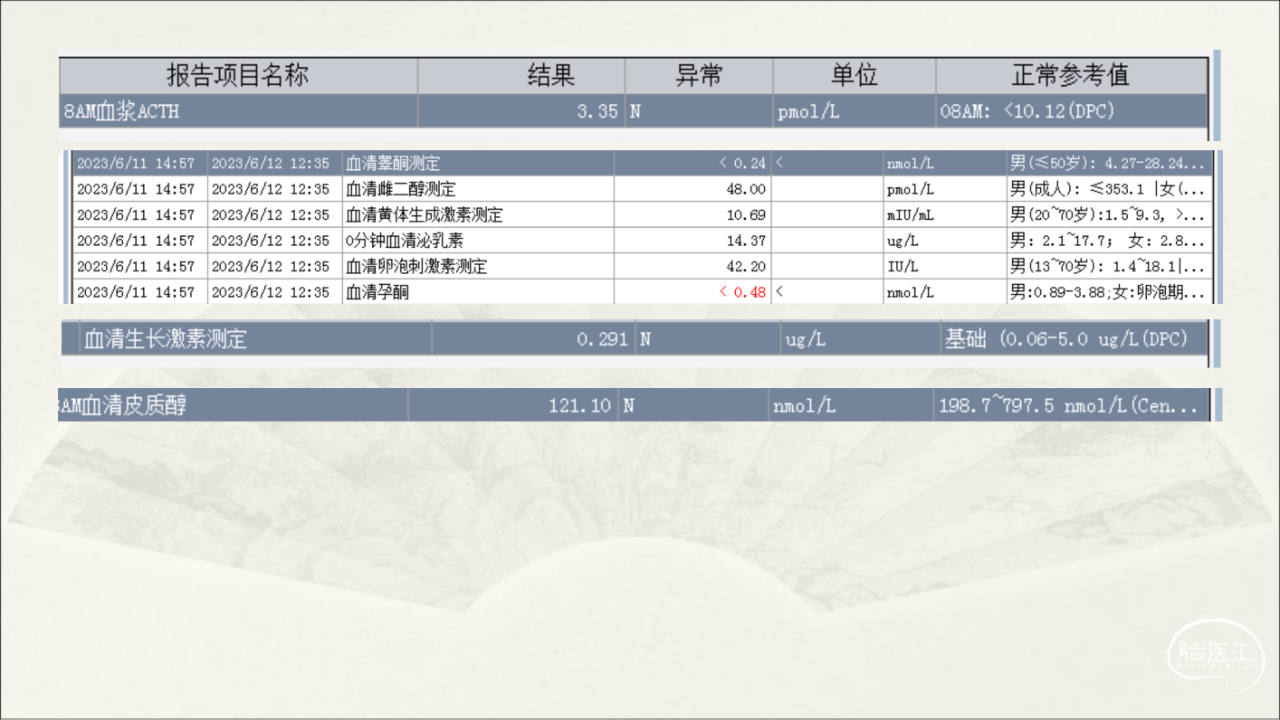Click 2023/6/11 14:57 in the 血清孕酮 row
The image size is (1280, 720).
click(x=136, y=293)
